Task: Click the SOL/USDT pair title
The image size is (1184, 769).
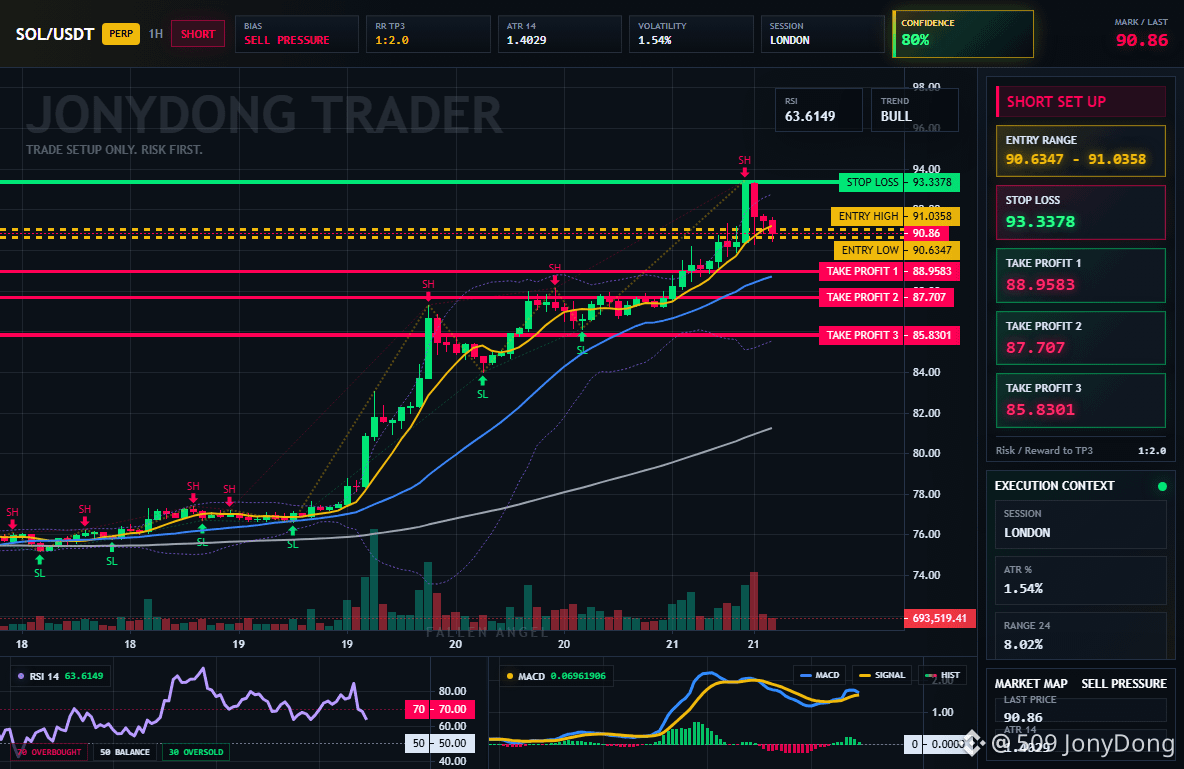Action: pyautogui.click(x=54, y=34)
